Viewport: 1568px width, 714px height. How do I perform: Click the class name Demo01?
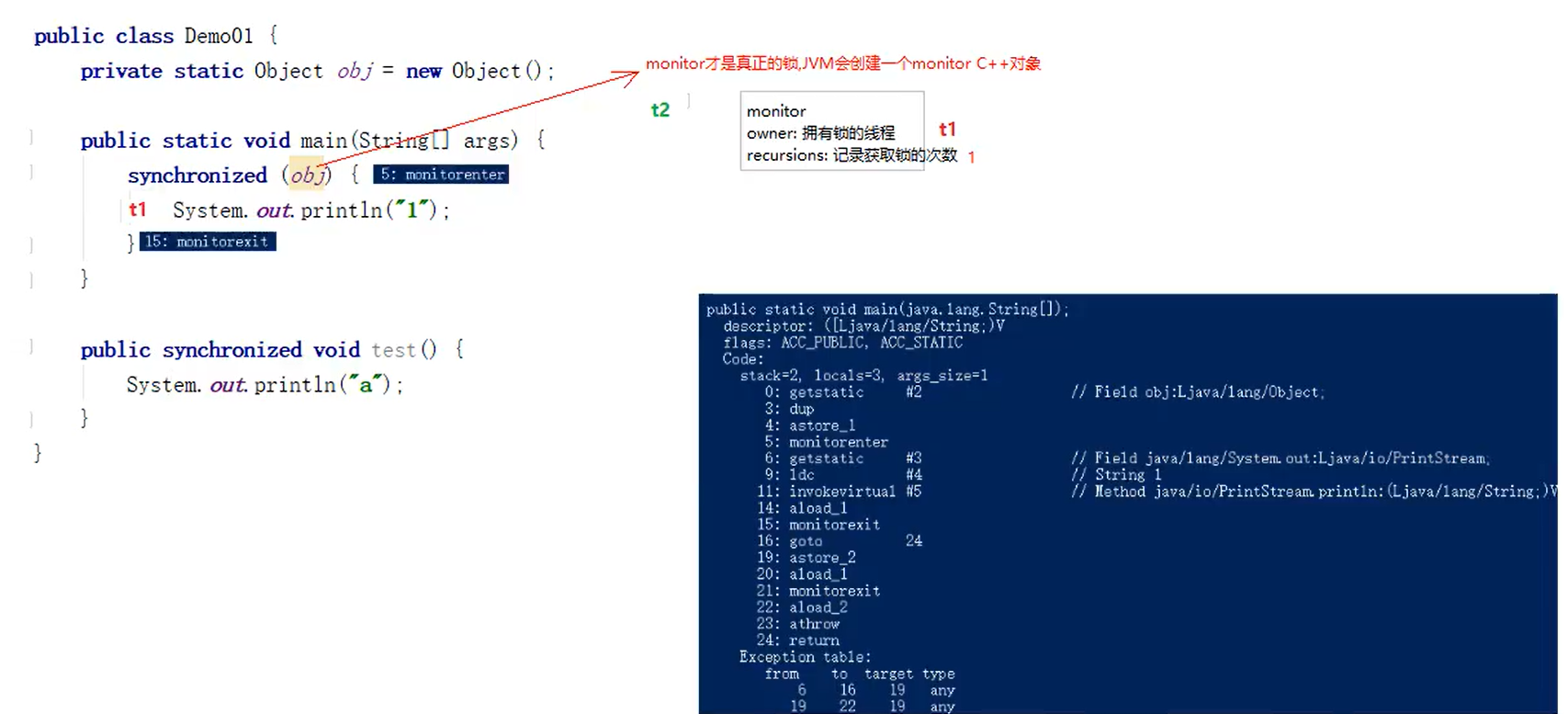pyautogui.click(x=219, y=36)
